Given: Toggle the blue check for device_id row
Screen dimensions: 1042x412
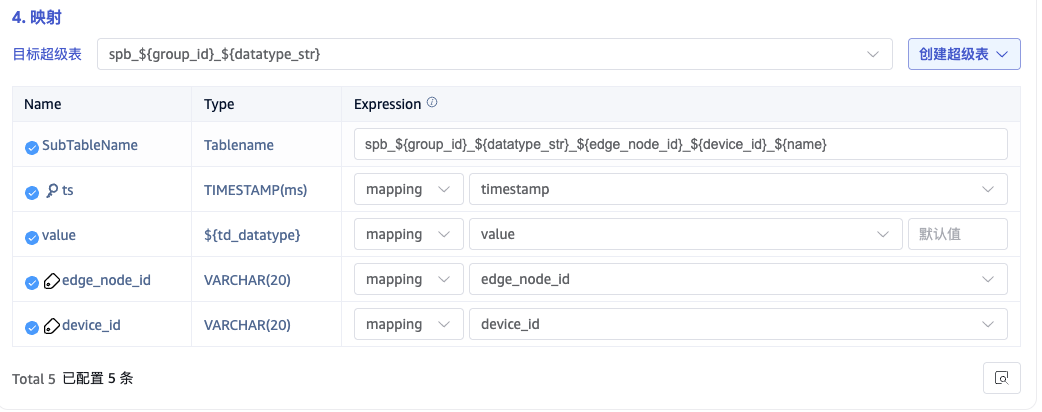Looking at the screenshot, I should pyautogui.click(x=32, y=326).
